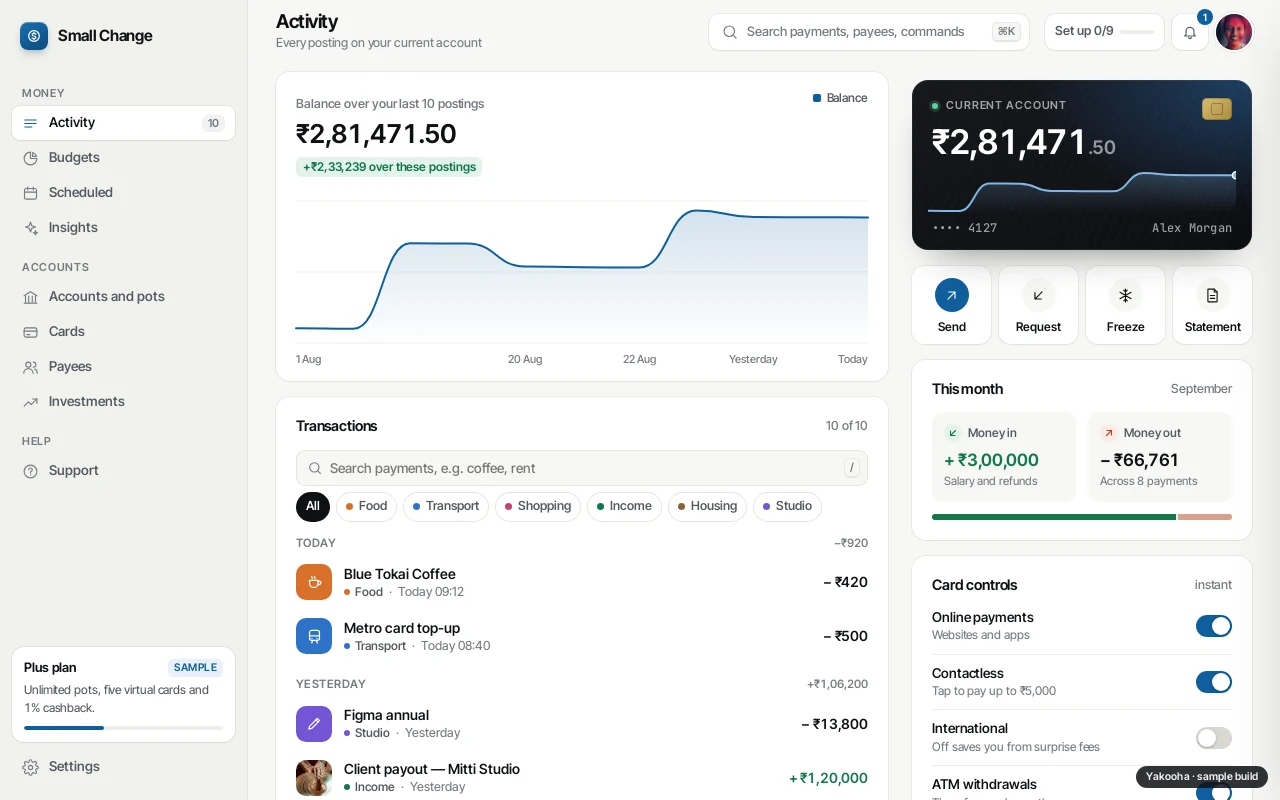Open the Statement document icon
The image size is (1280, 800).
pos(1212,295)
